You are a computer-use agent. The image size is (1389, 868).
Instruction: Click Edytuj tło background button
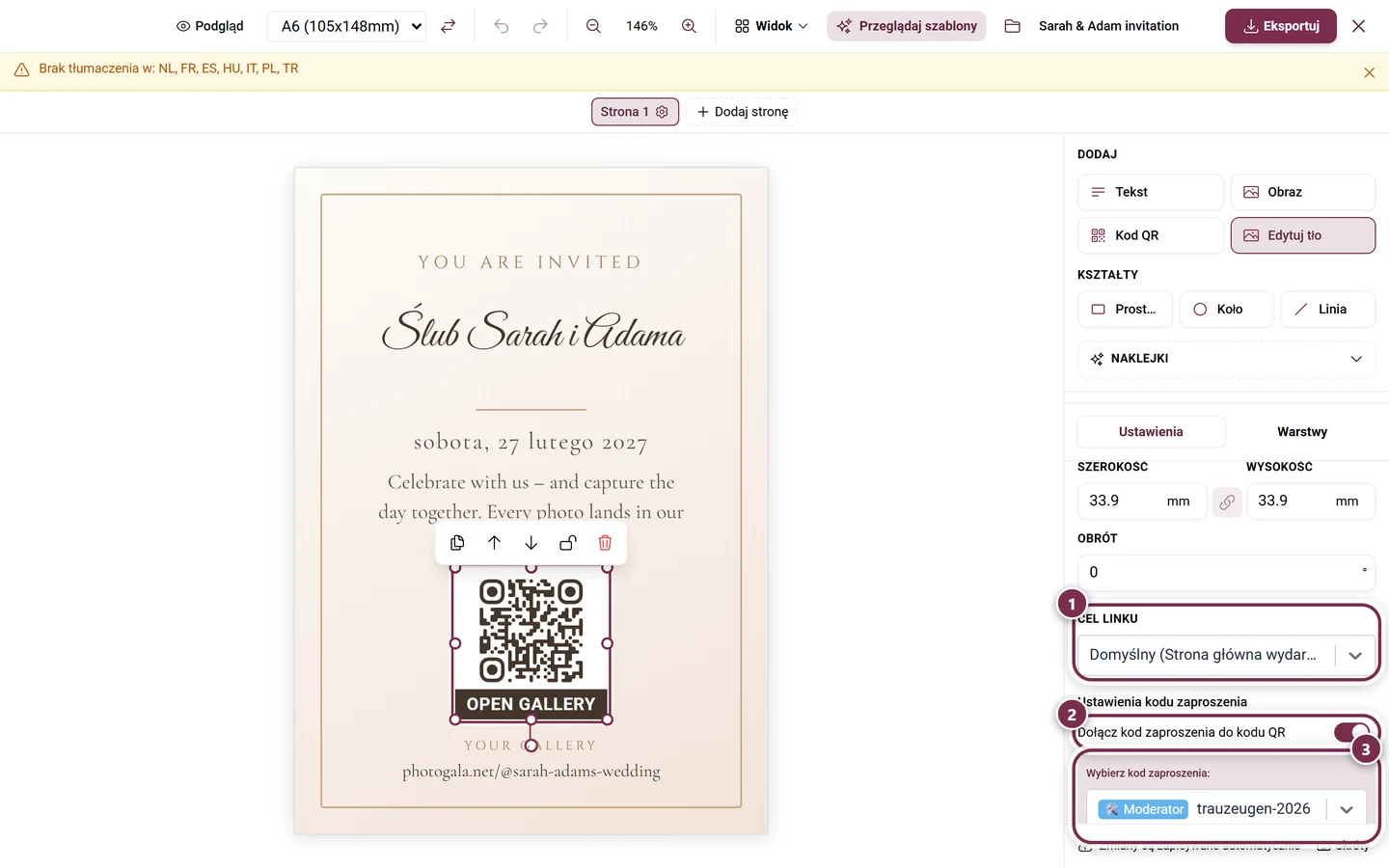[x=1302, y=235]
